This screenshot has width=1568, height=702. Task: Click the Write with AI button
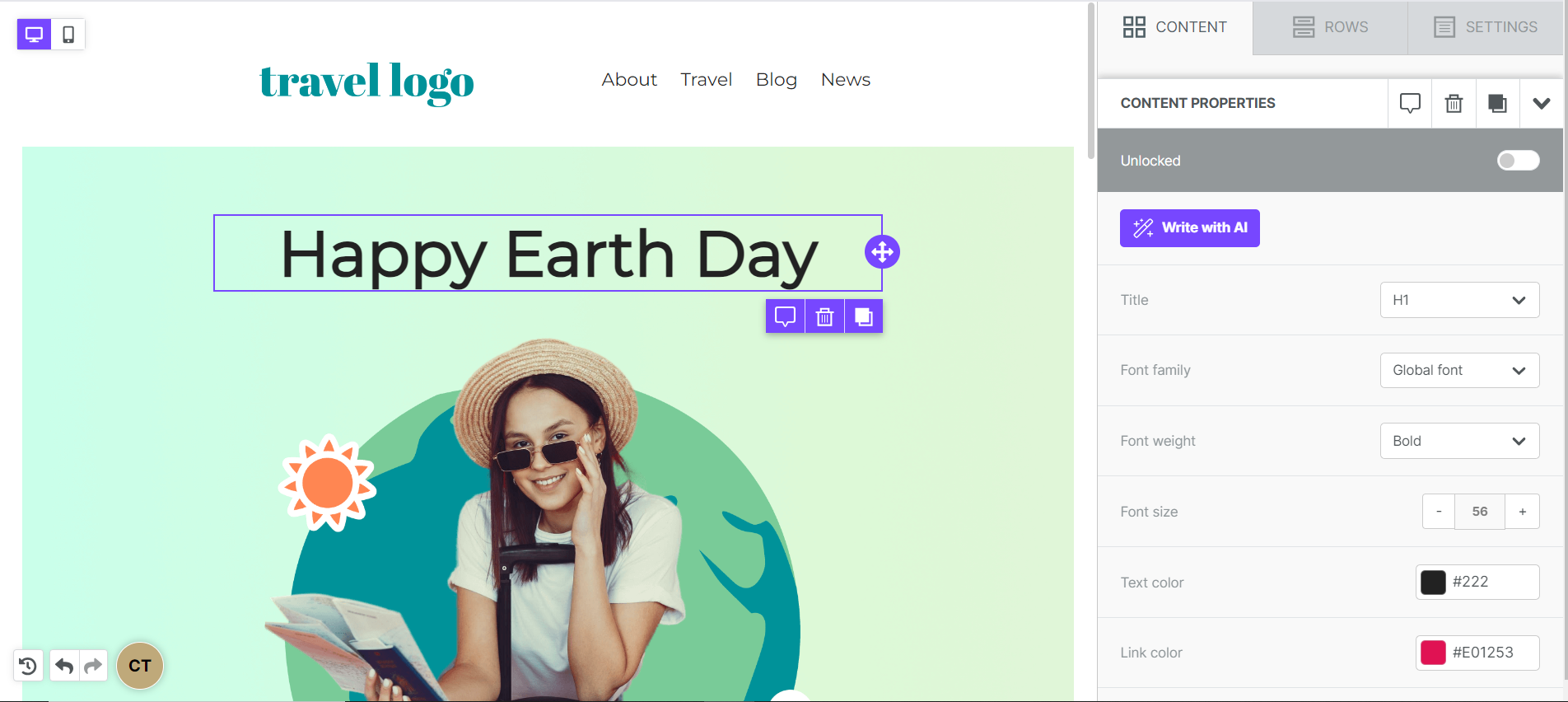click(1190, 228)
